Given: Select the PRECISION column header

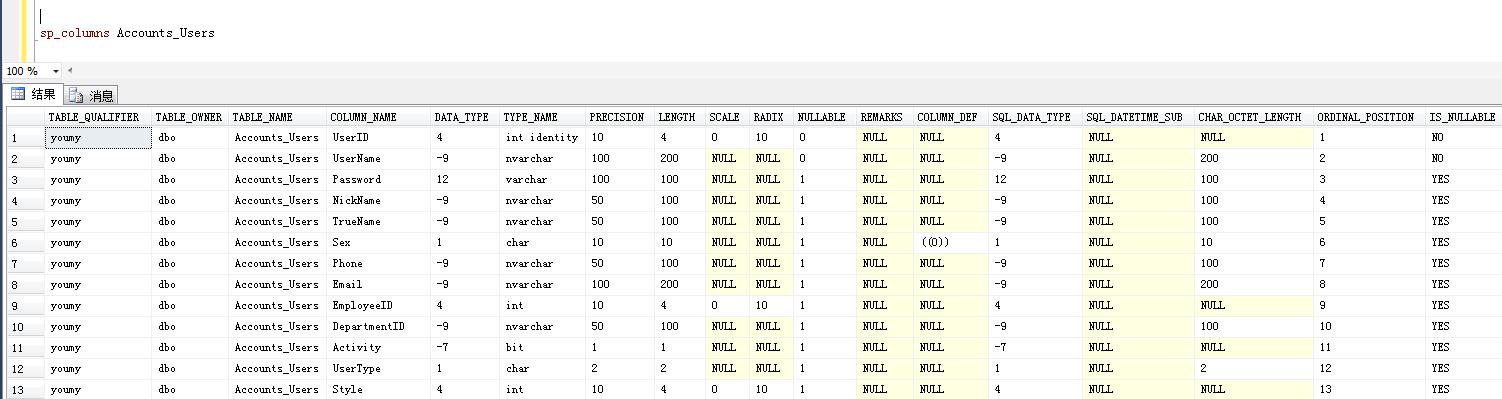Looking at the screenshot, I should [619, 117].
